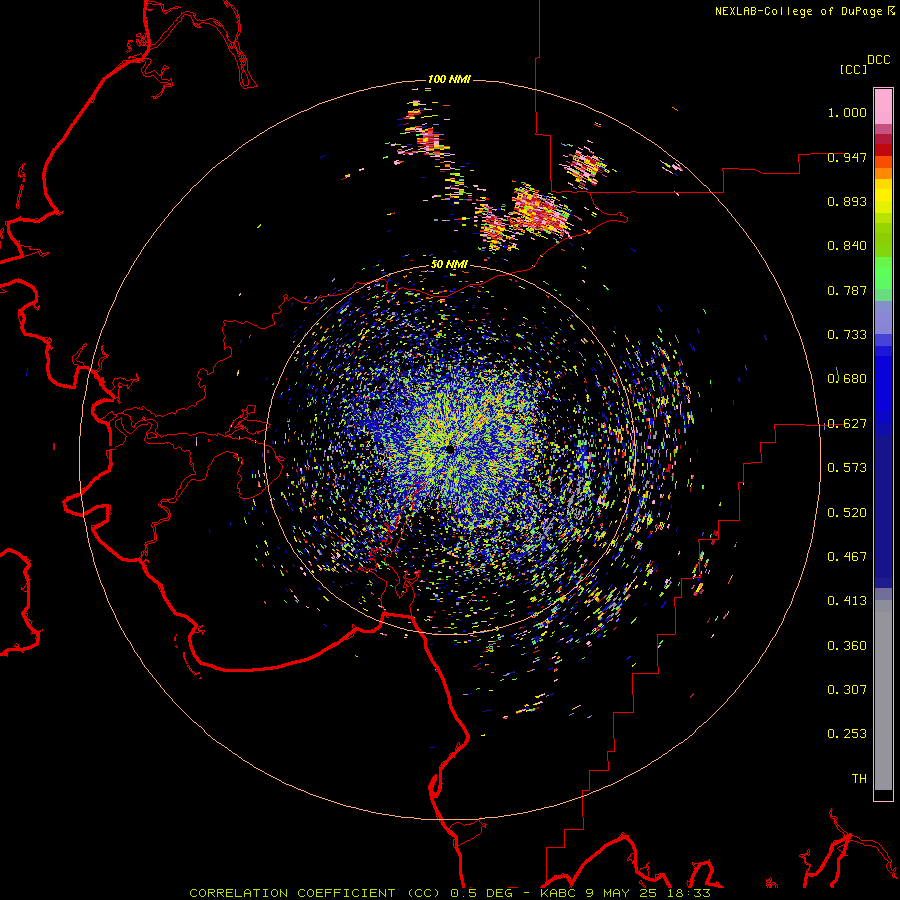This screenshot has width=900, height=900.
Task: Click the gray lower colorbar segment
Action: pyautogui.click(x=883, y=695)
